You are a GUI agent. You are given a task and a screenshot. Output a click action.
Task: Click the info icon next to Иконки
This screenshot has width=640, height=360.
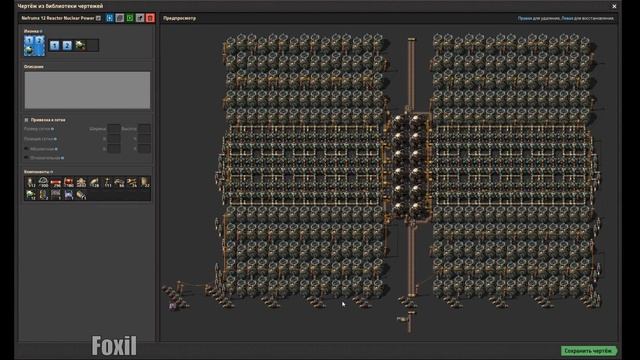pos(41,31)
